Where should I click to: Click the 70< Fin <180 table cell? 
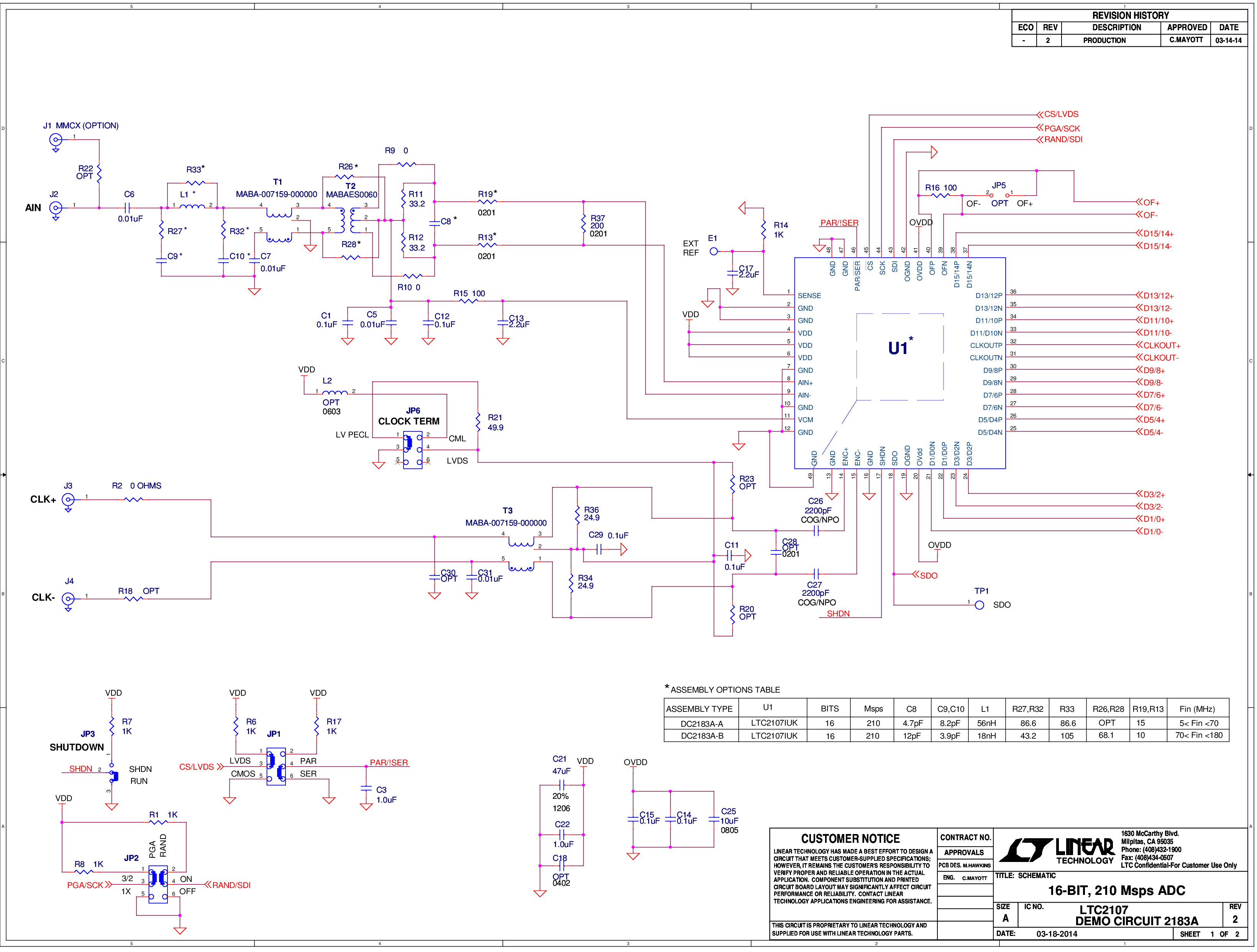[1198, 736]
